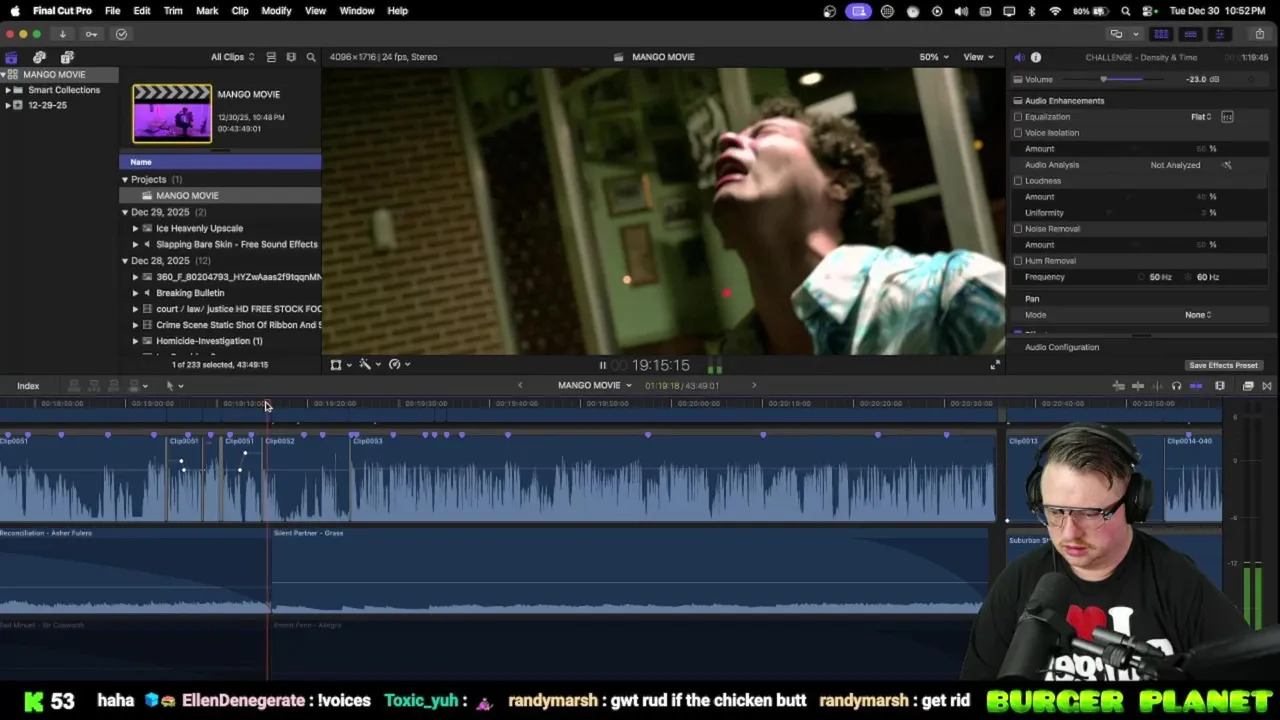The image size is (1280, 720).
Task: Open the Flat equalization preset dropdown
Action: pos(1201,117)
